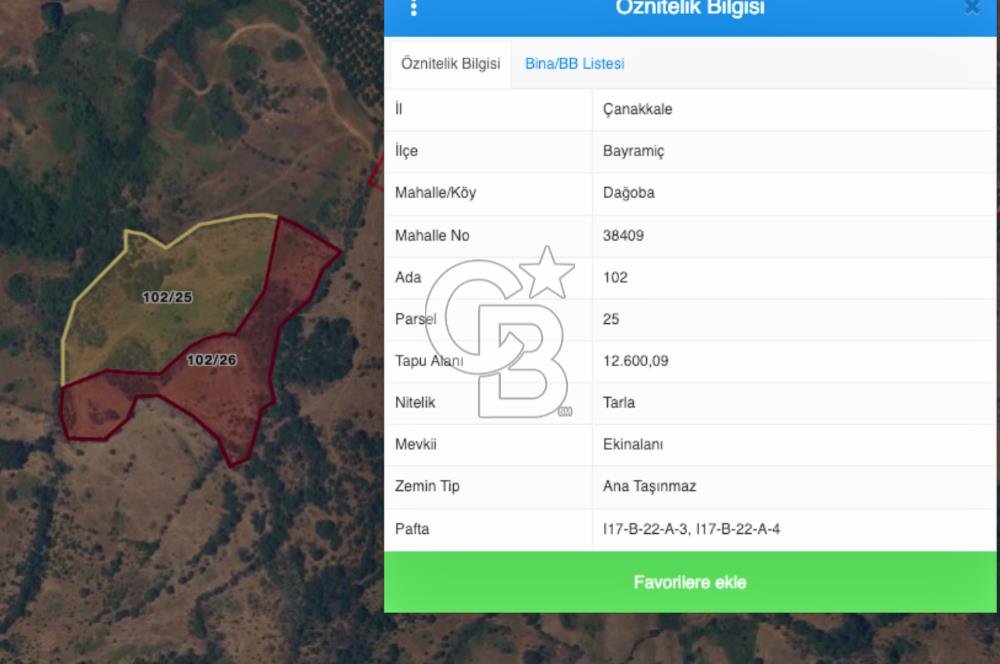Select parcel 102/26 on the map

pos(212,360)
